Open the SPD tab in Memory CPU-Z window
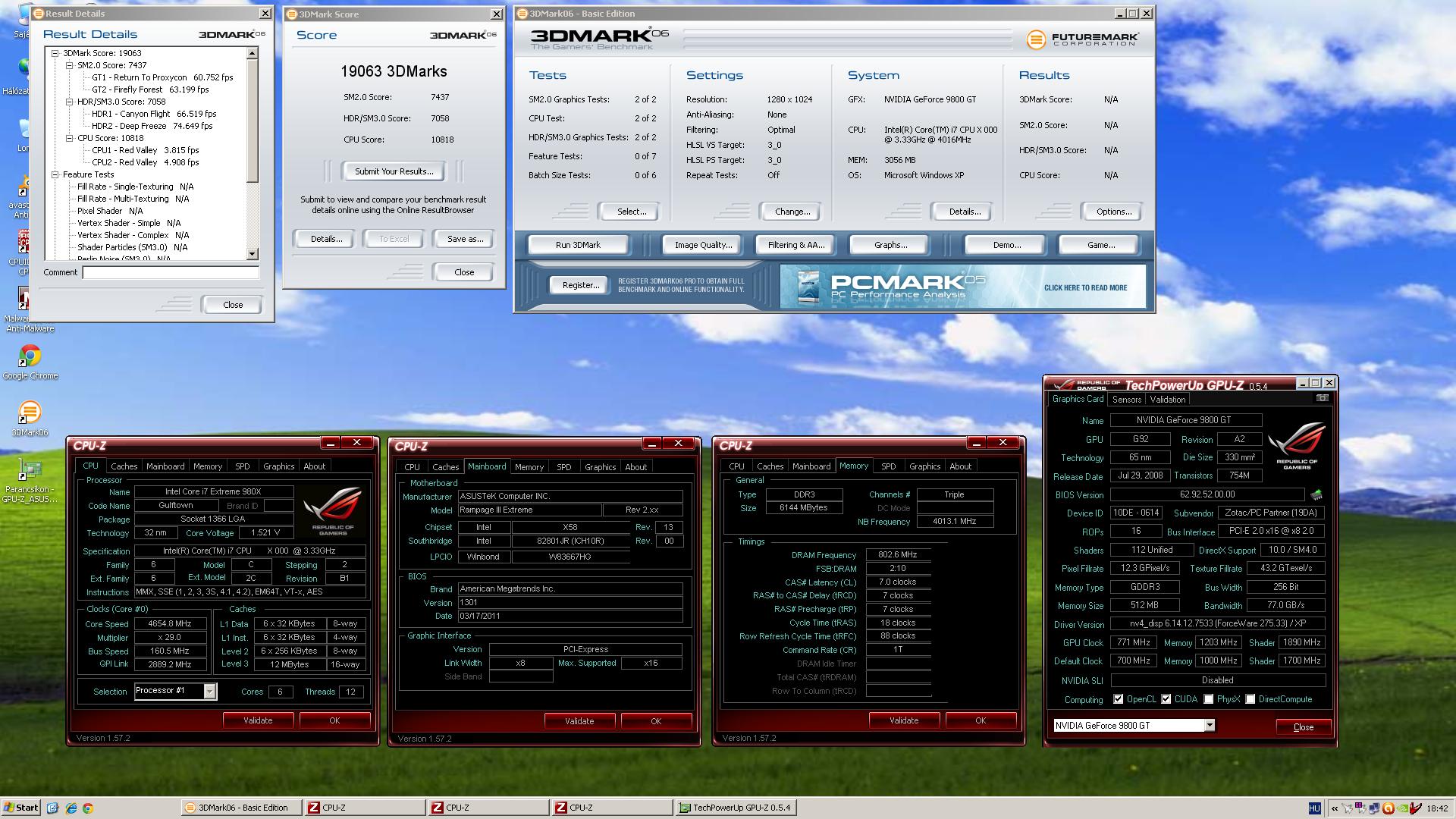The width and height of the screenshot is (1456, 819). (888, 466)
